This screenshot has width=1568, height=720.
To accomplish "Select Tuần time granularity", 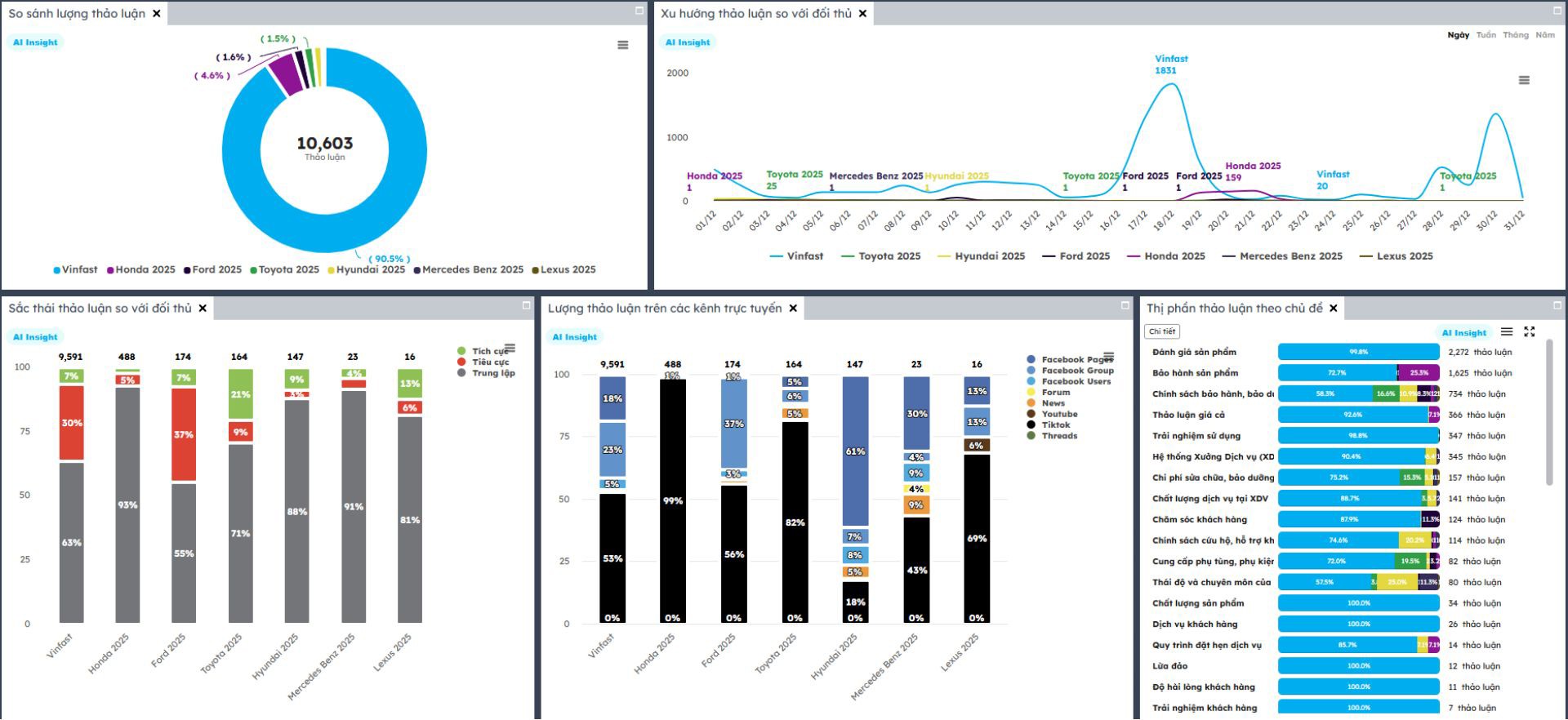I will [x=1486, y=35].
